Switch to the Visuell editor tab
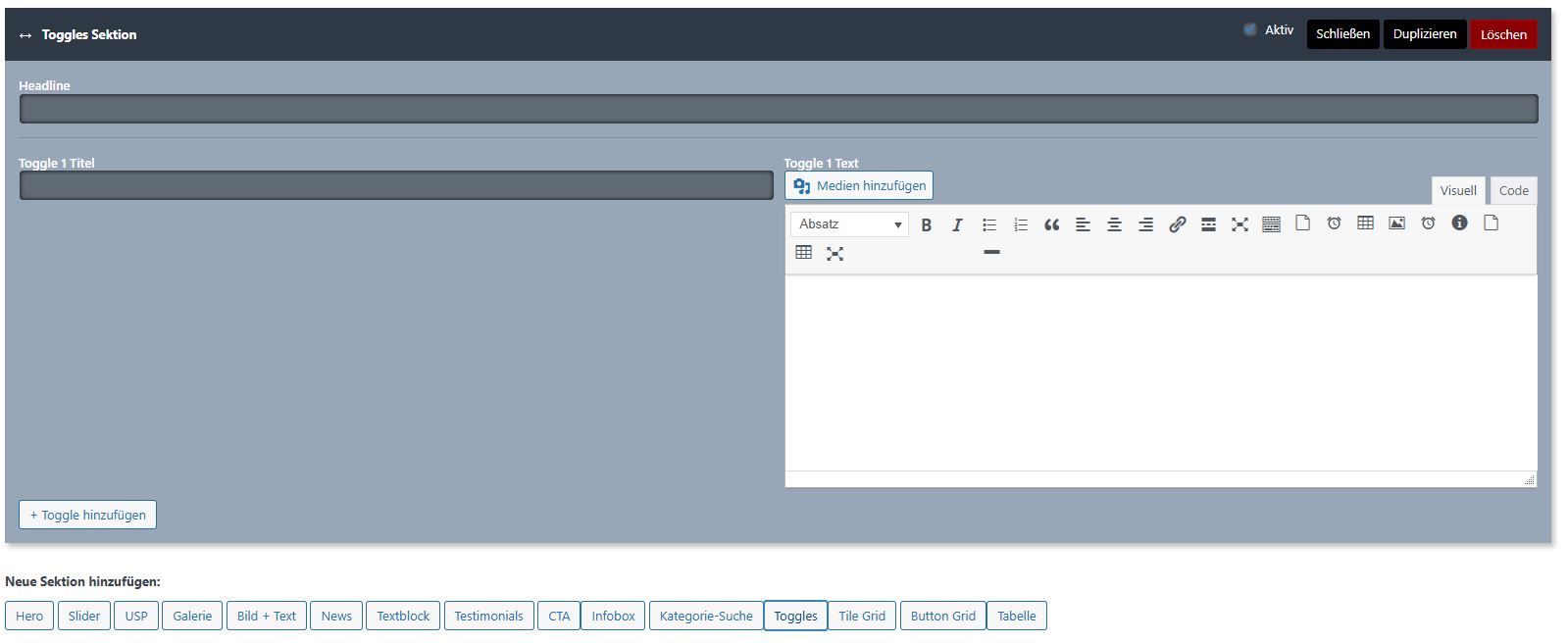Screen dimensions: 1568x643 1457,190
